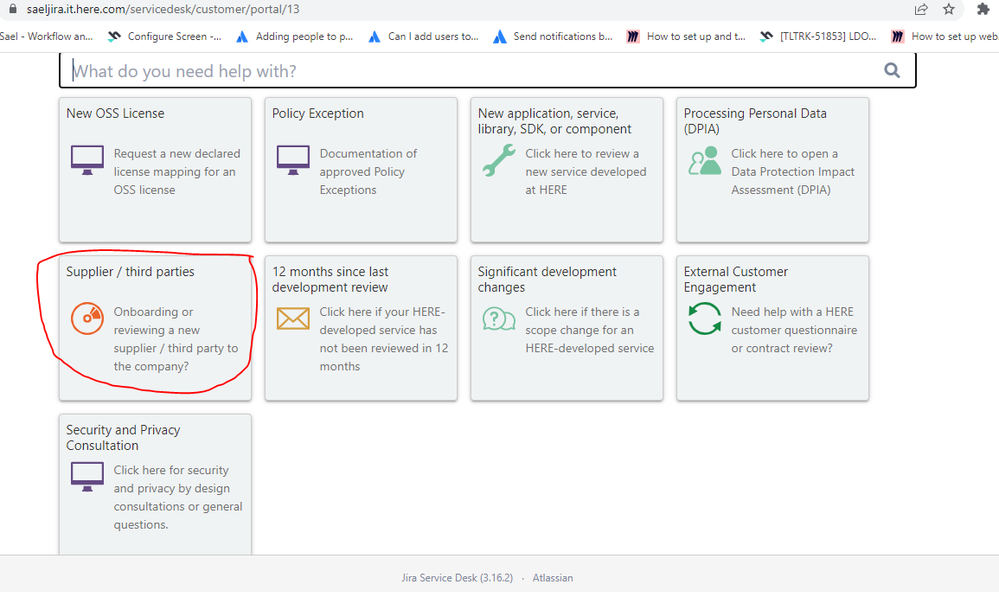Screen dimensions: 999x592
Task: Open the 'Configure Screen' bookmark
Action: 165,36
